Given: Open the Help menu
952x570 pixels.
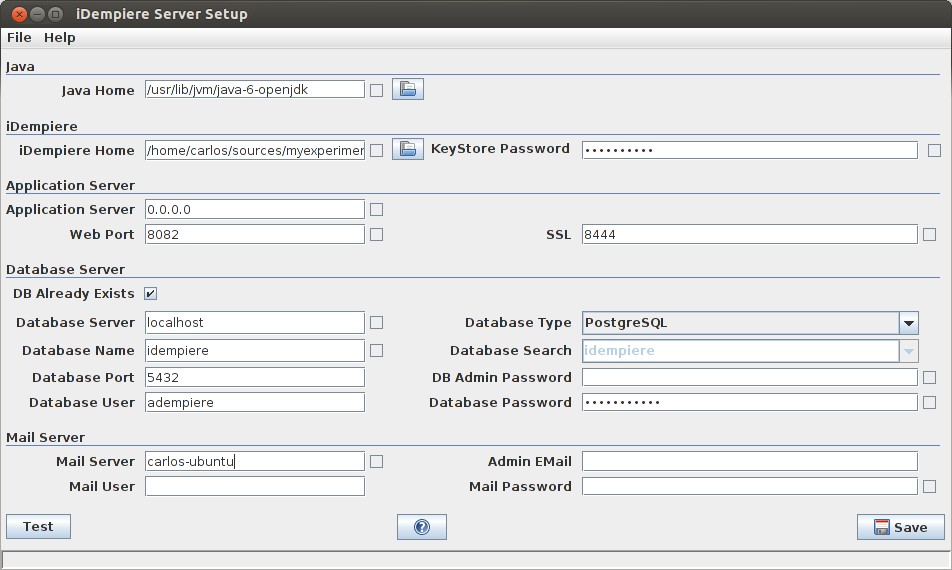Looking at the screenshot, I should [60, 38].
